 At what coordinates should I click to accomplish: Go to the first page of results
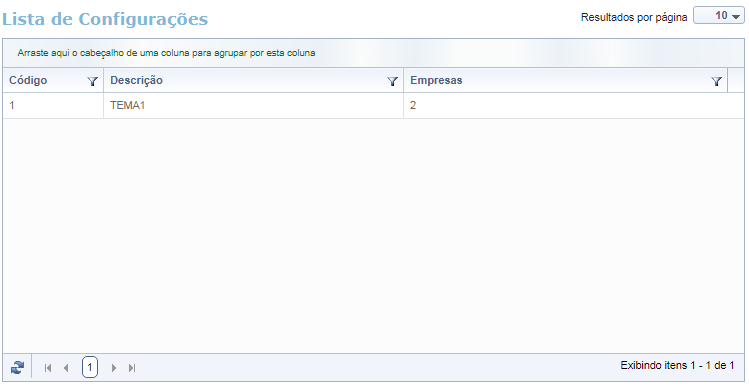coord(48,368)
